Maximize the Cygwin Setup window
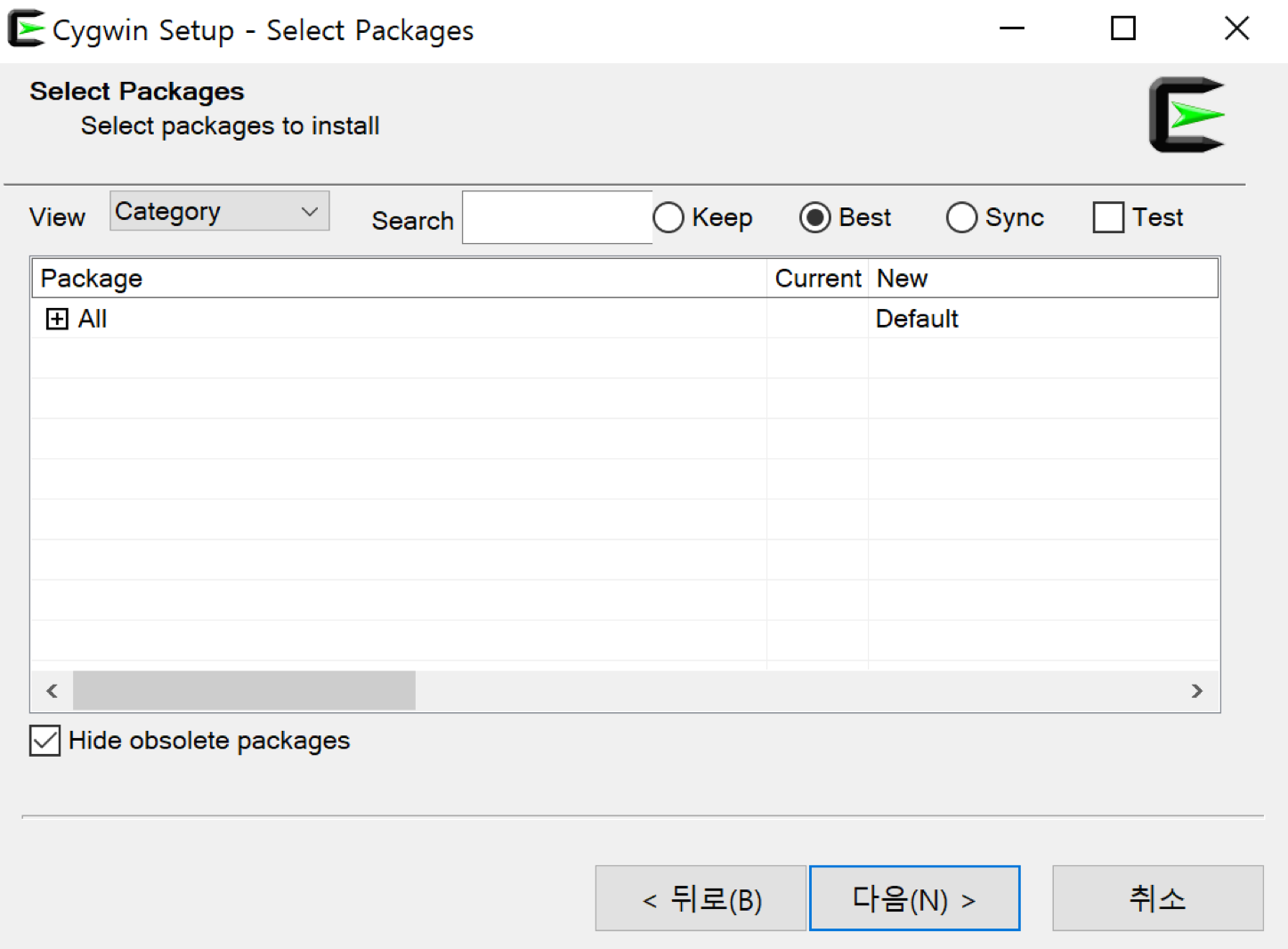Image resolution: width=1288 pixels, height=949 pixels. [x=1123, y=28]
